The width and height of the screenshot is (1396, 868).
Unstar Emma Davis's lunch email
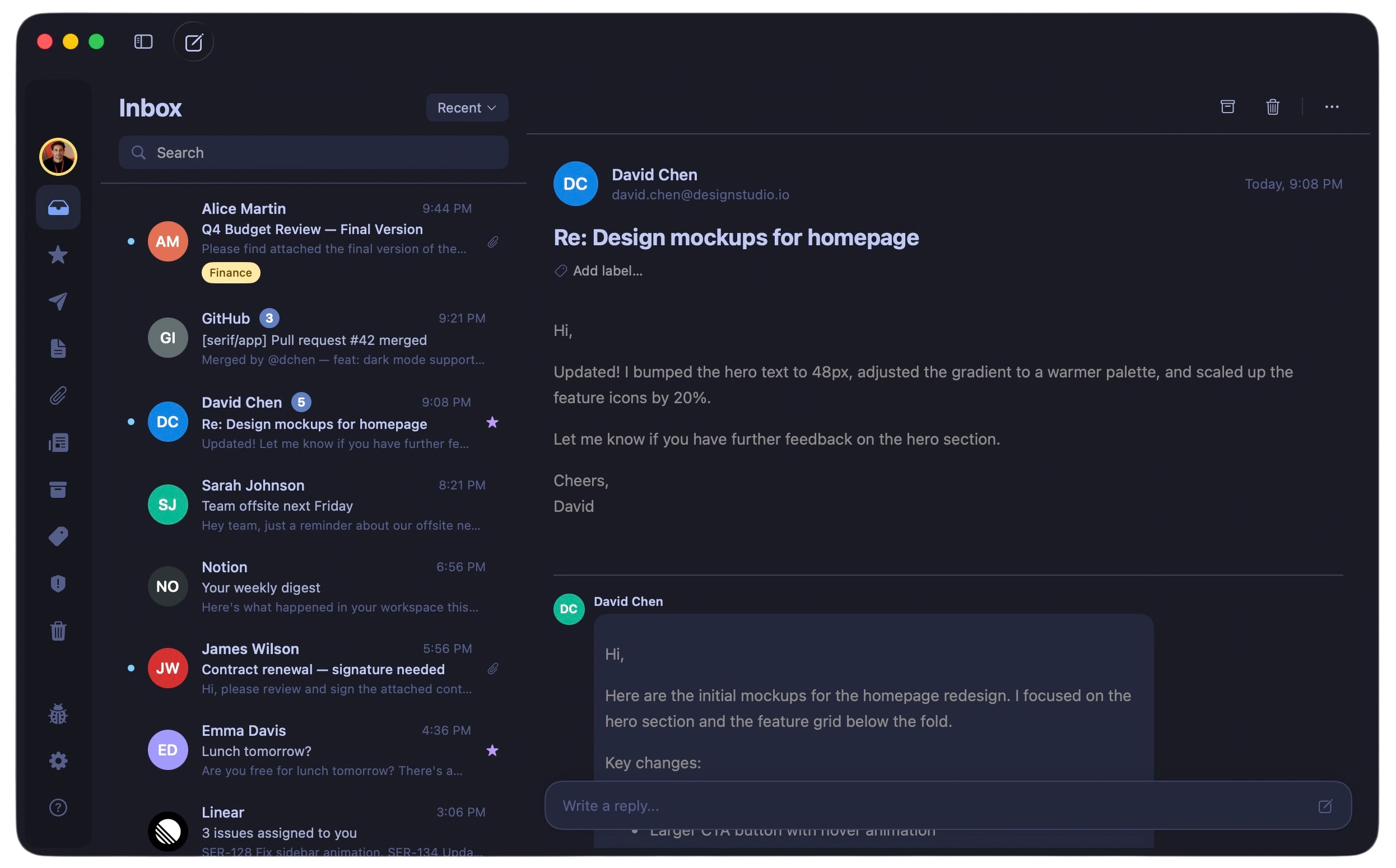click(x=492, y=751)
